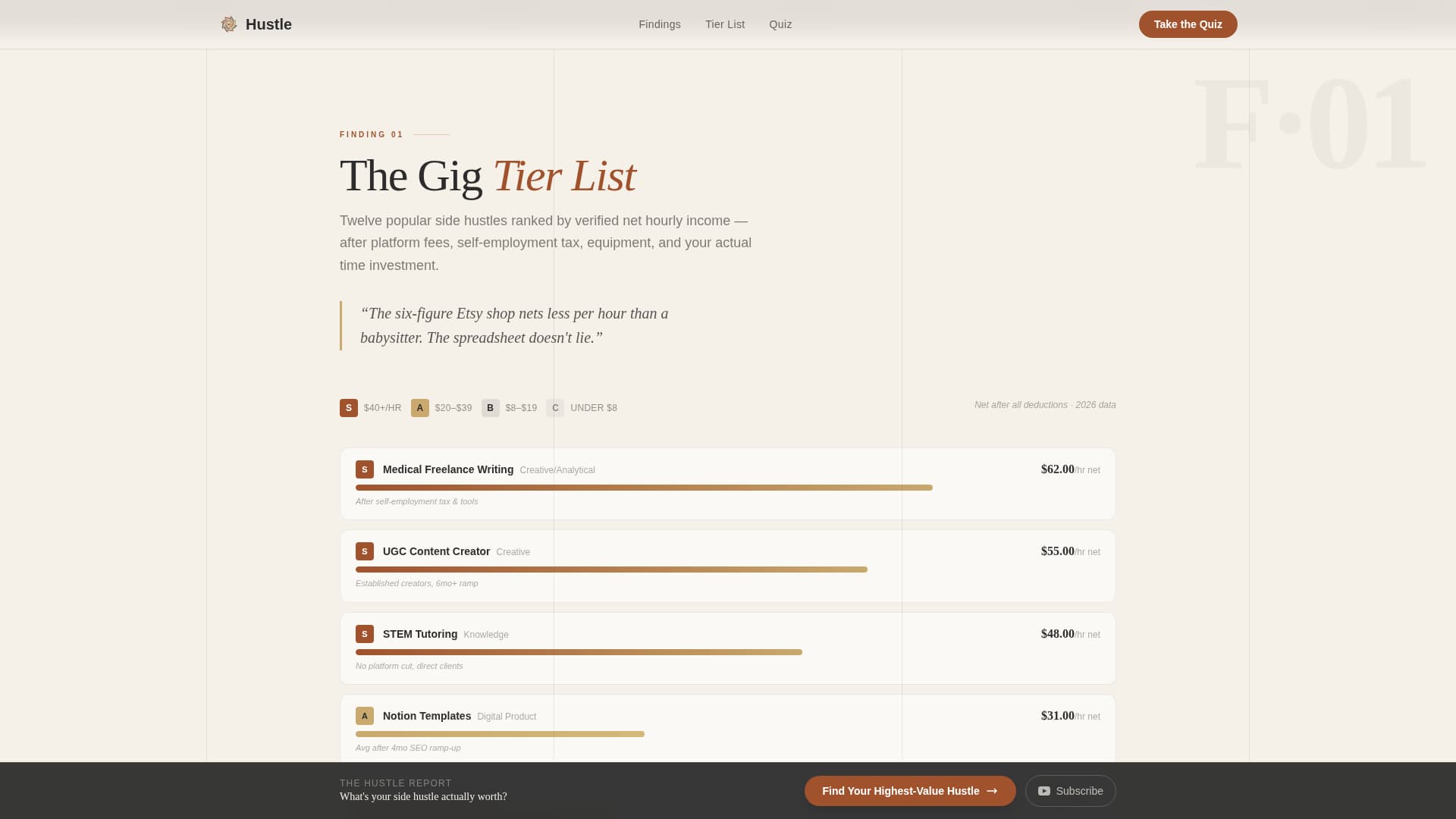1456x819 pixels.
Task: Click the Subscribe link in the footer
Action: [x=1070, y=790]
